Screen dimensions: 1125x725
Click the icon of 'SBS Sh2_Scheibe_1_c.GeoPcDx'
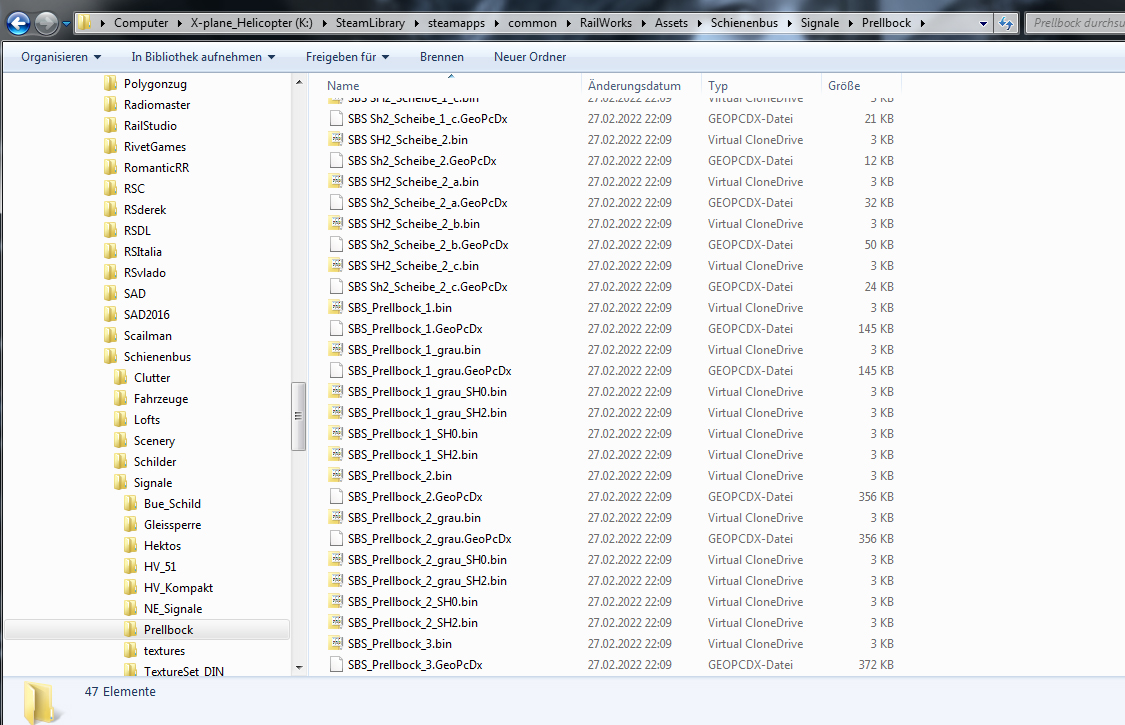(336, 119)
